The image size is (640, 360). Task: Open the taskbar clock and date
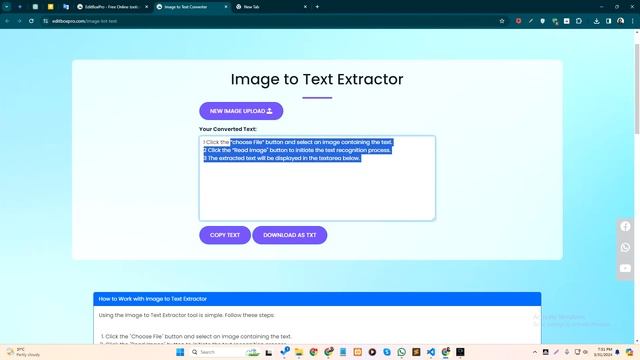point(604,352)
